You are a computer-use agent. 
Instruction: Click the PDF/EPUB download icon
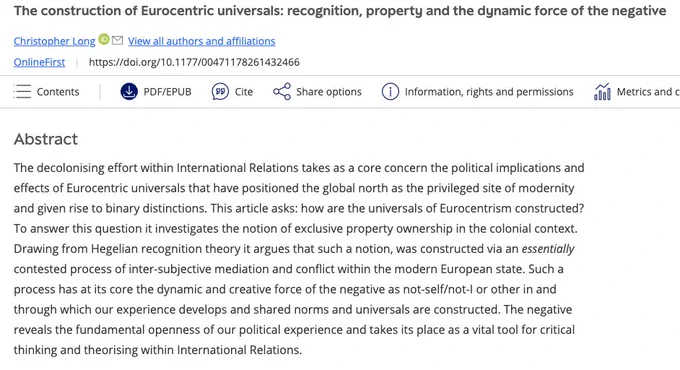click(129, 92)
